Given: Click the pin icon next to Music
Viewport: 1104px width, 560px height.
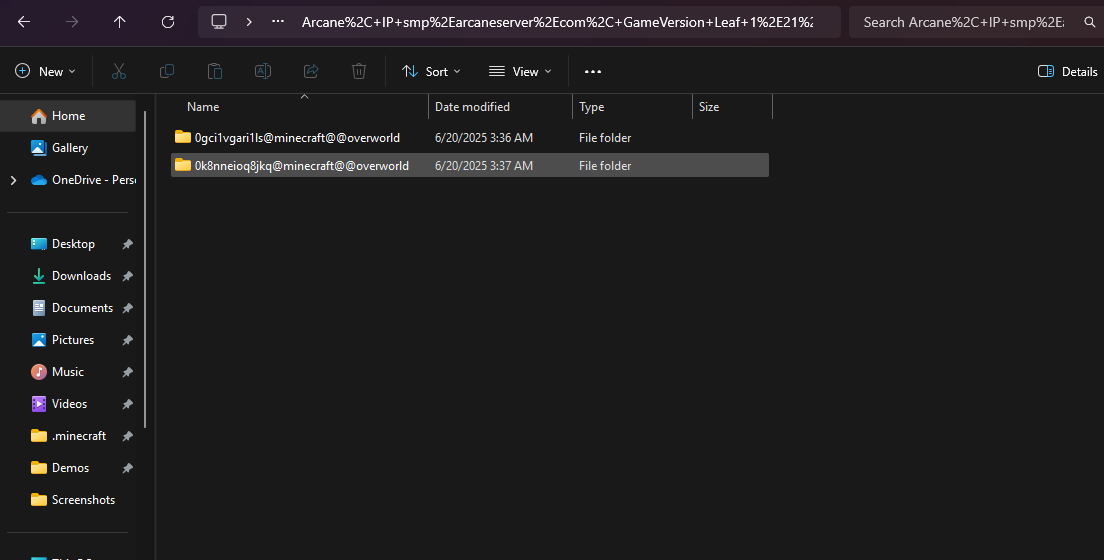Looking at the screenshot, I should 127,373.
